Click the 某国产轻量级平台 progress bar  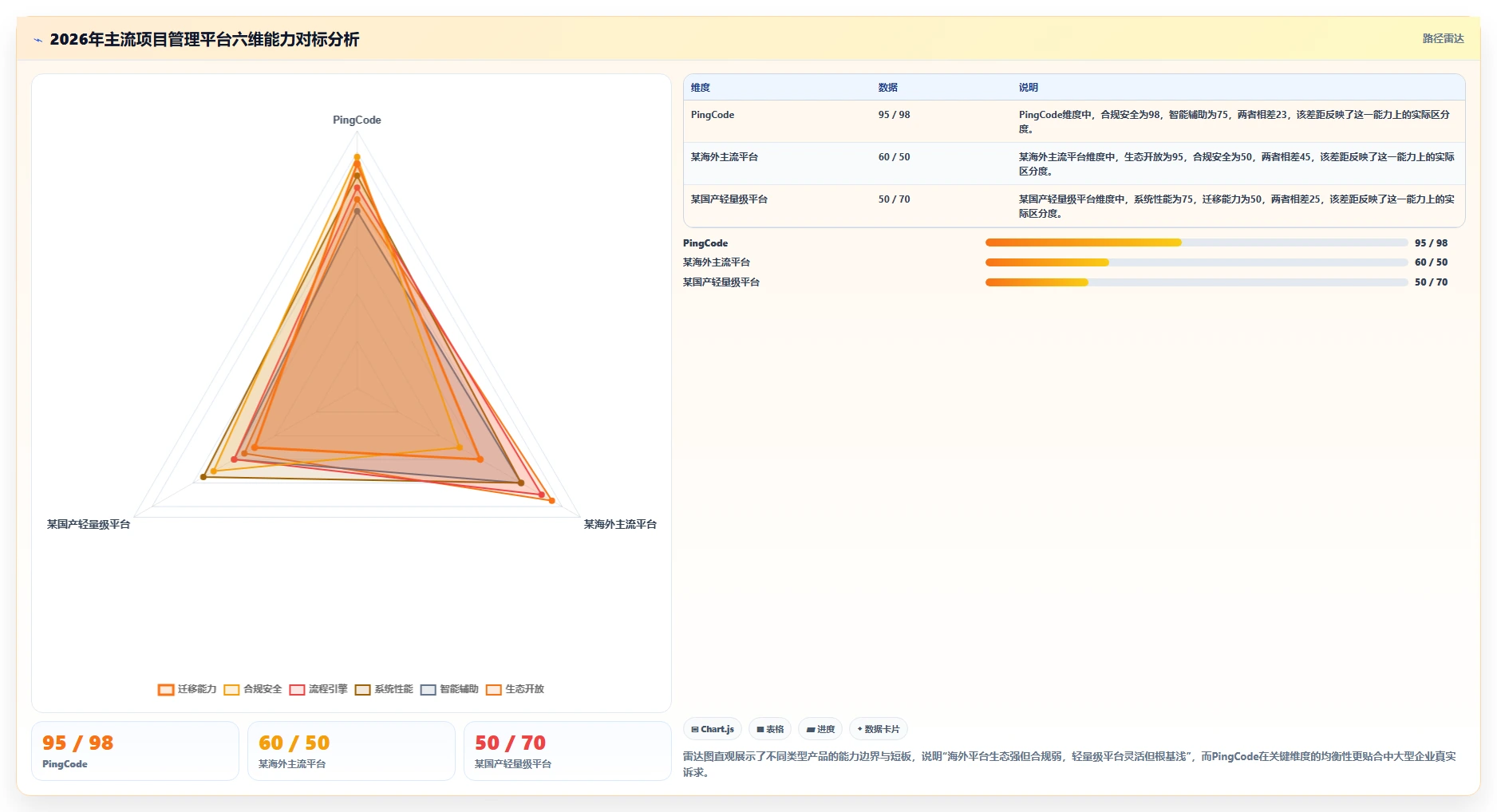[1196, 282]
